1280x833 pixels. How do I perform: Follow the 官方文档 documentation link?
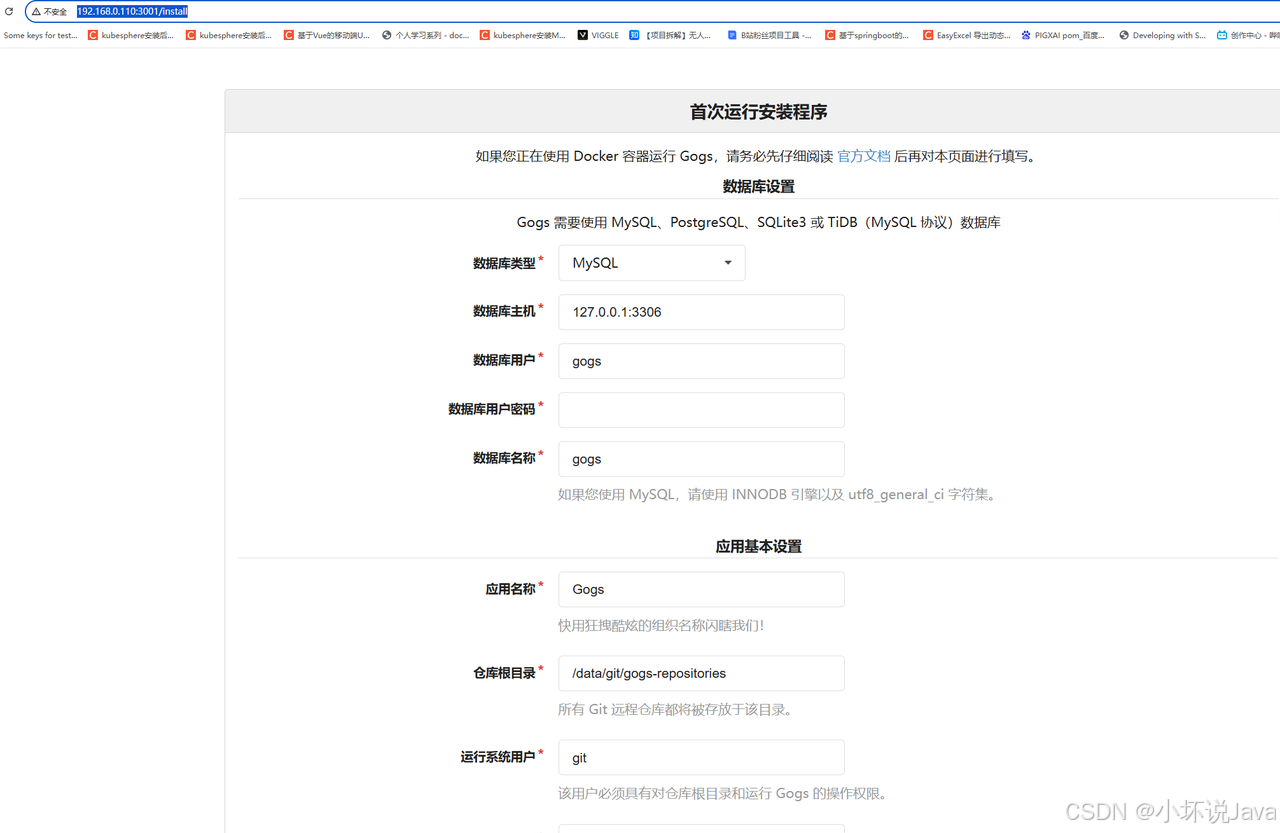click(864, 156)
